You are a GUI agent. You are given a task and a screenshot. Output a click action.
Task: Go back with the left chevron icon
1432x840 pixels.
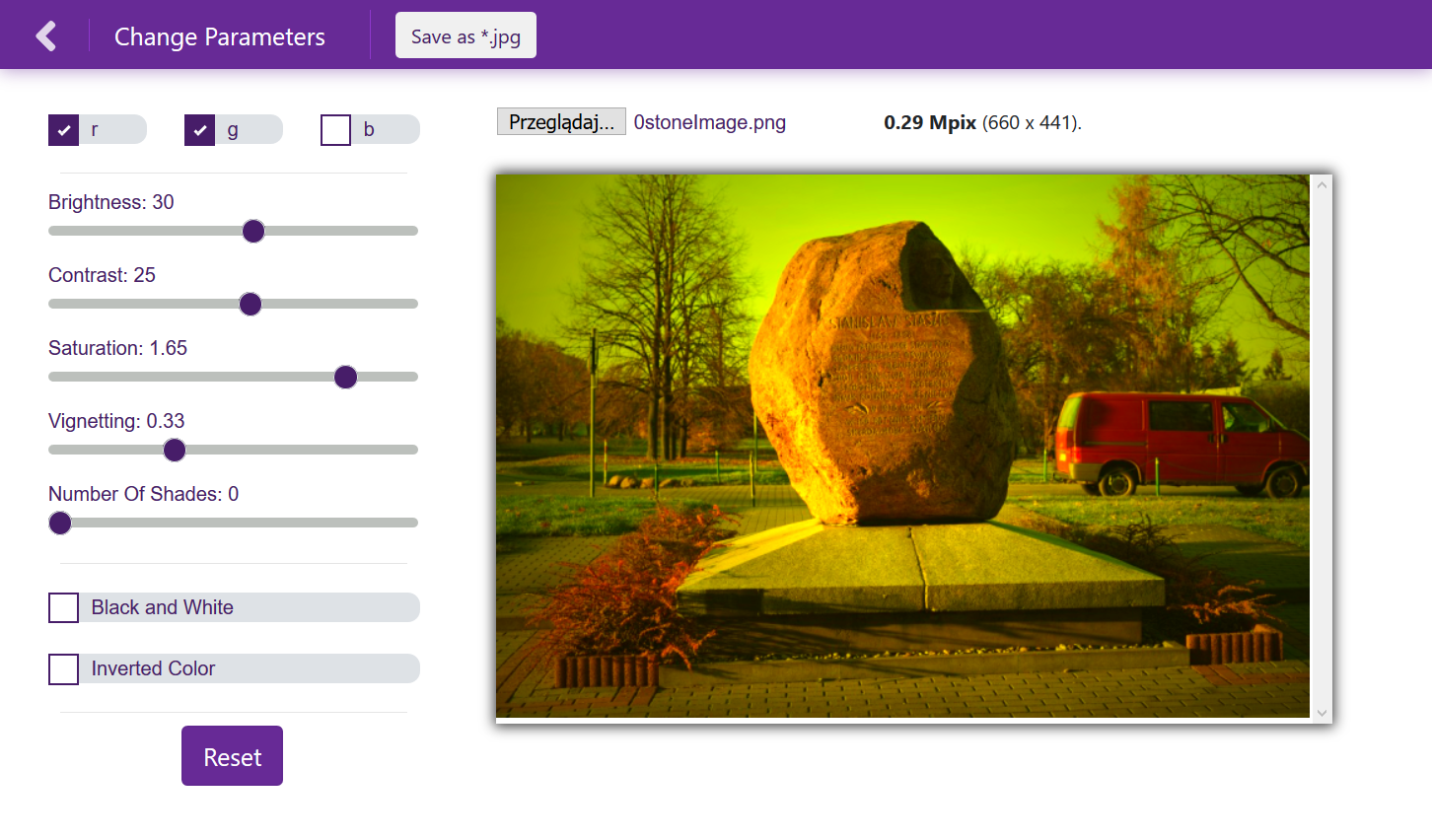click(x=45, y=36)
